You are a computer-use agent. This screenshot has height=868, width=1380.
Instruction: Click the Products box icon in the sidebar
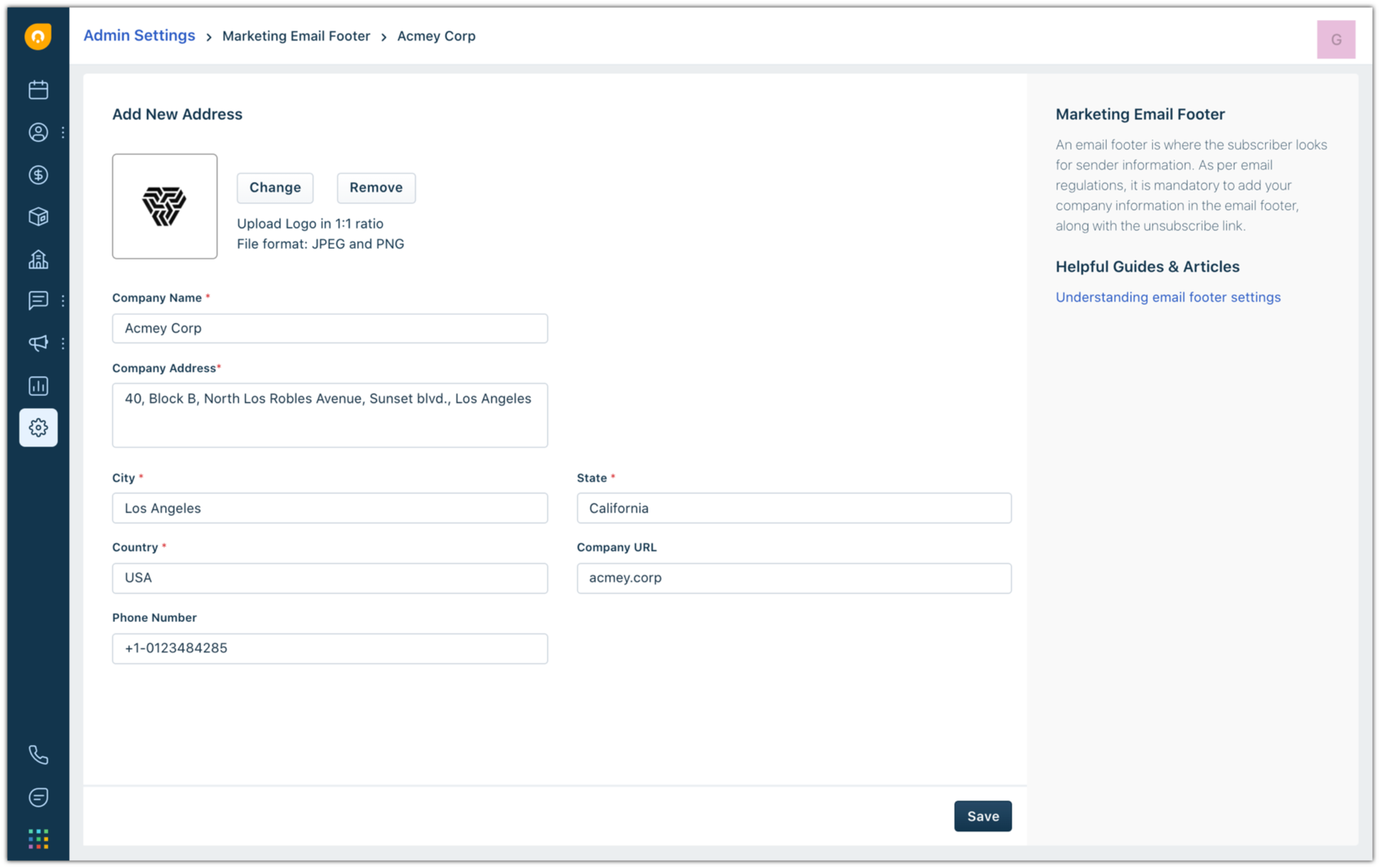pyautogui.click(x=38, y=217)
